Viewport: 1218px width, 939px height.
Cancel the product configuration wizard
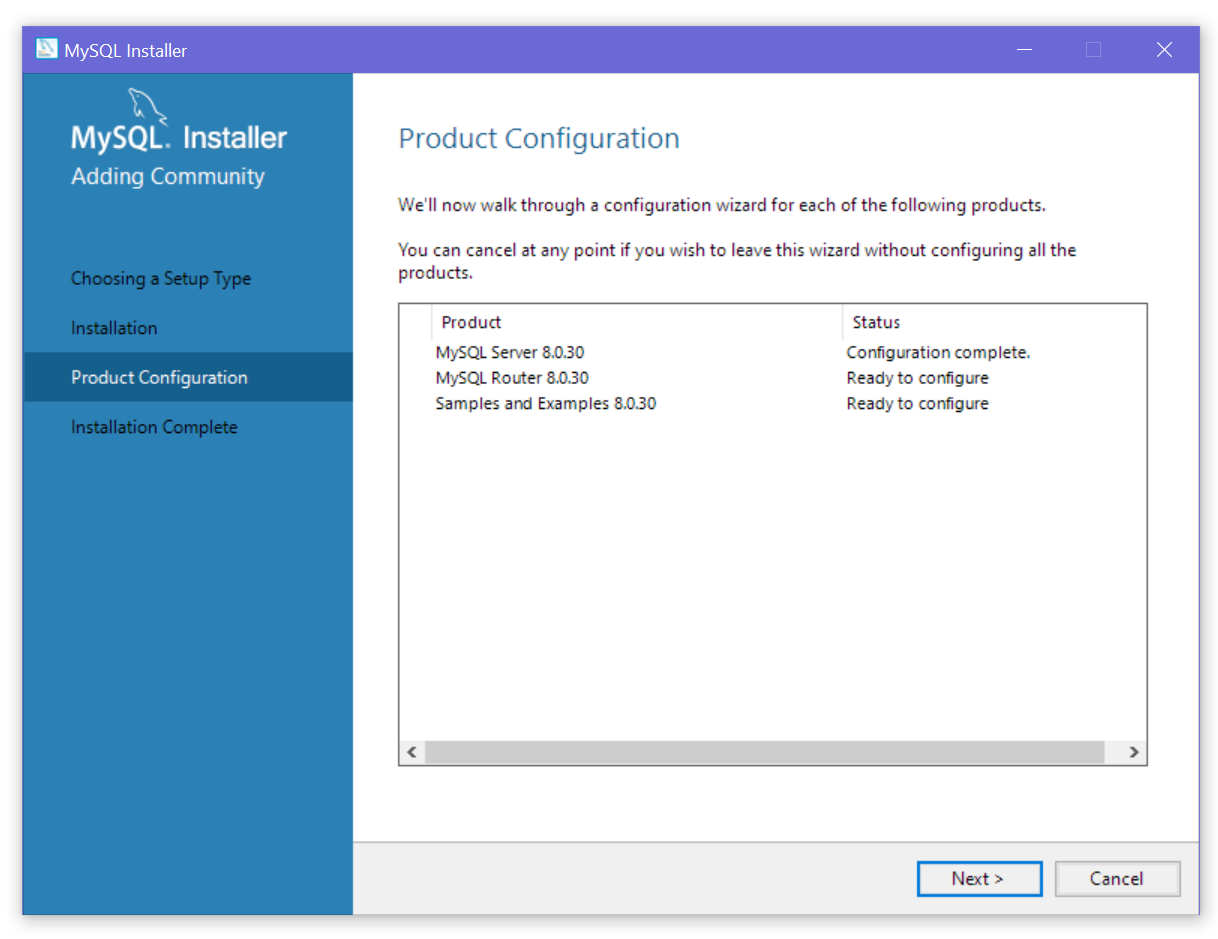1117,878
